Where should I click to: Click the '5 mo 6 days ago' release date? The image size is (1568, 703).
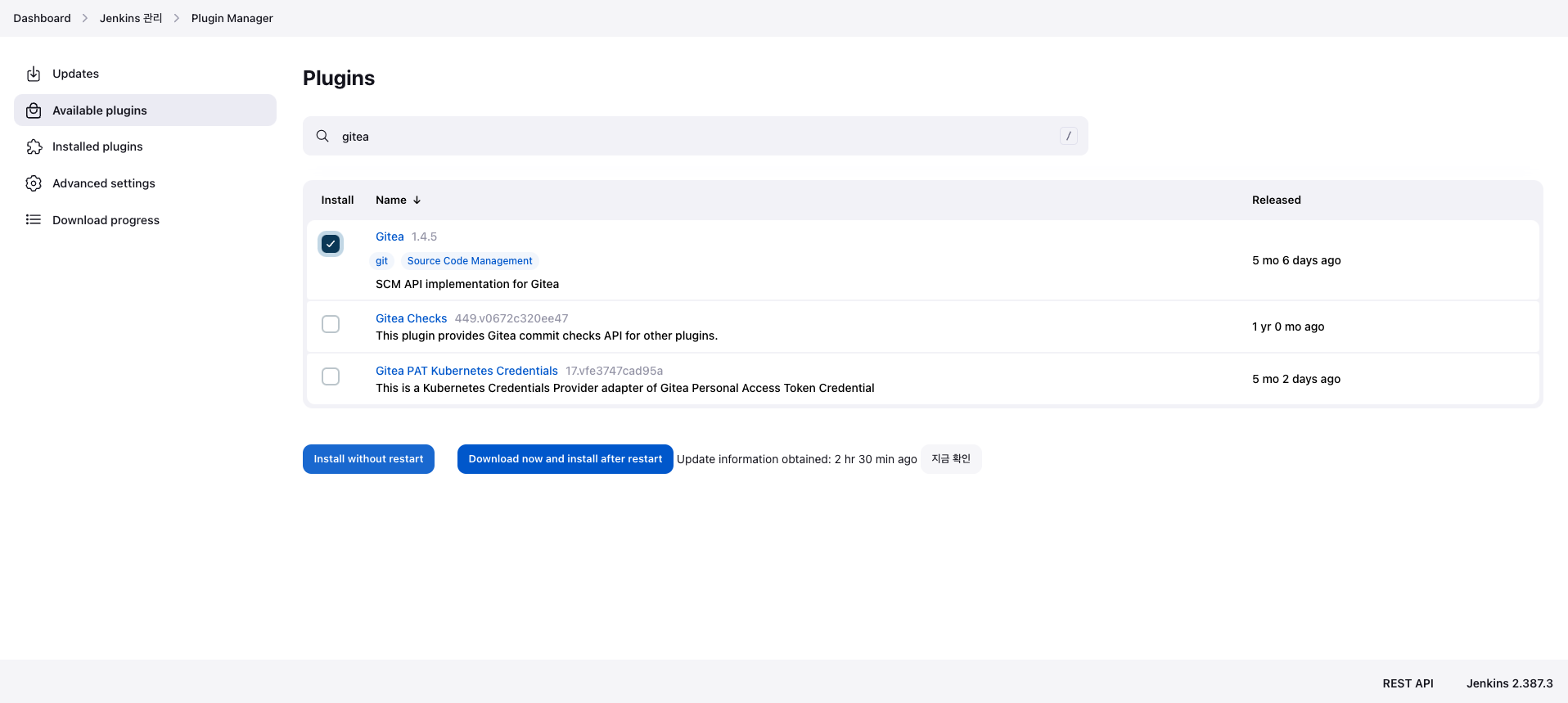point(1296,260)
